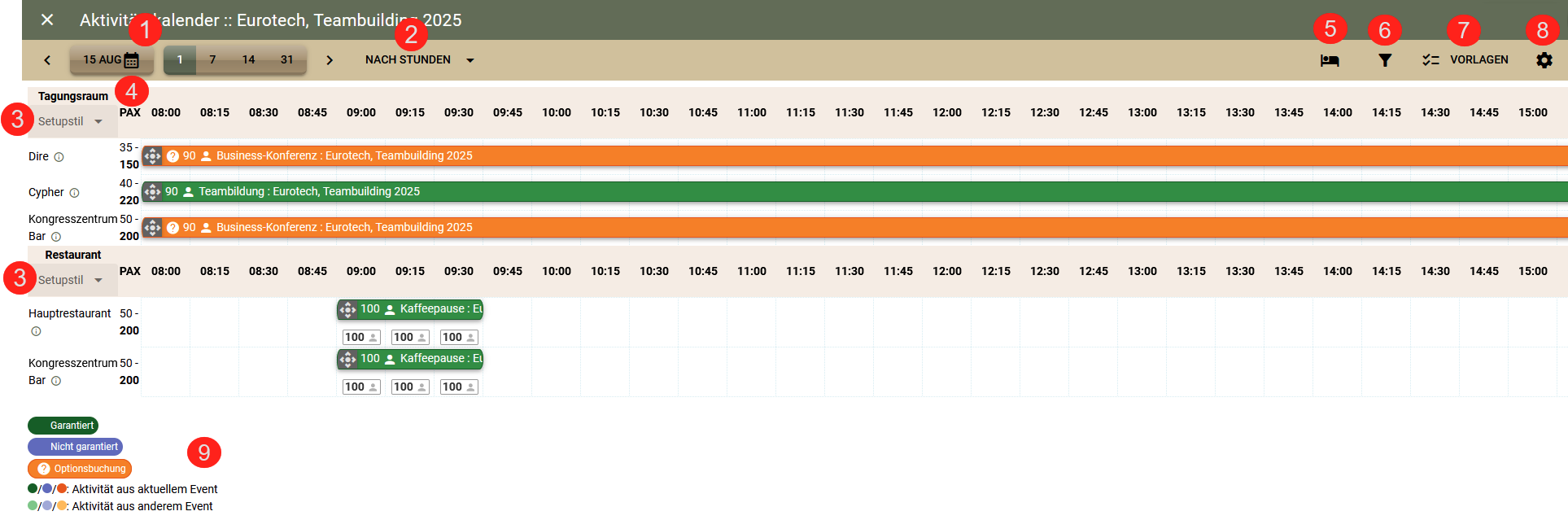Select the Dire room label
The height and width of the screenshot is (520, 1568).
38,156
